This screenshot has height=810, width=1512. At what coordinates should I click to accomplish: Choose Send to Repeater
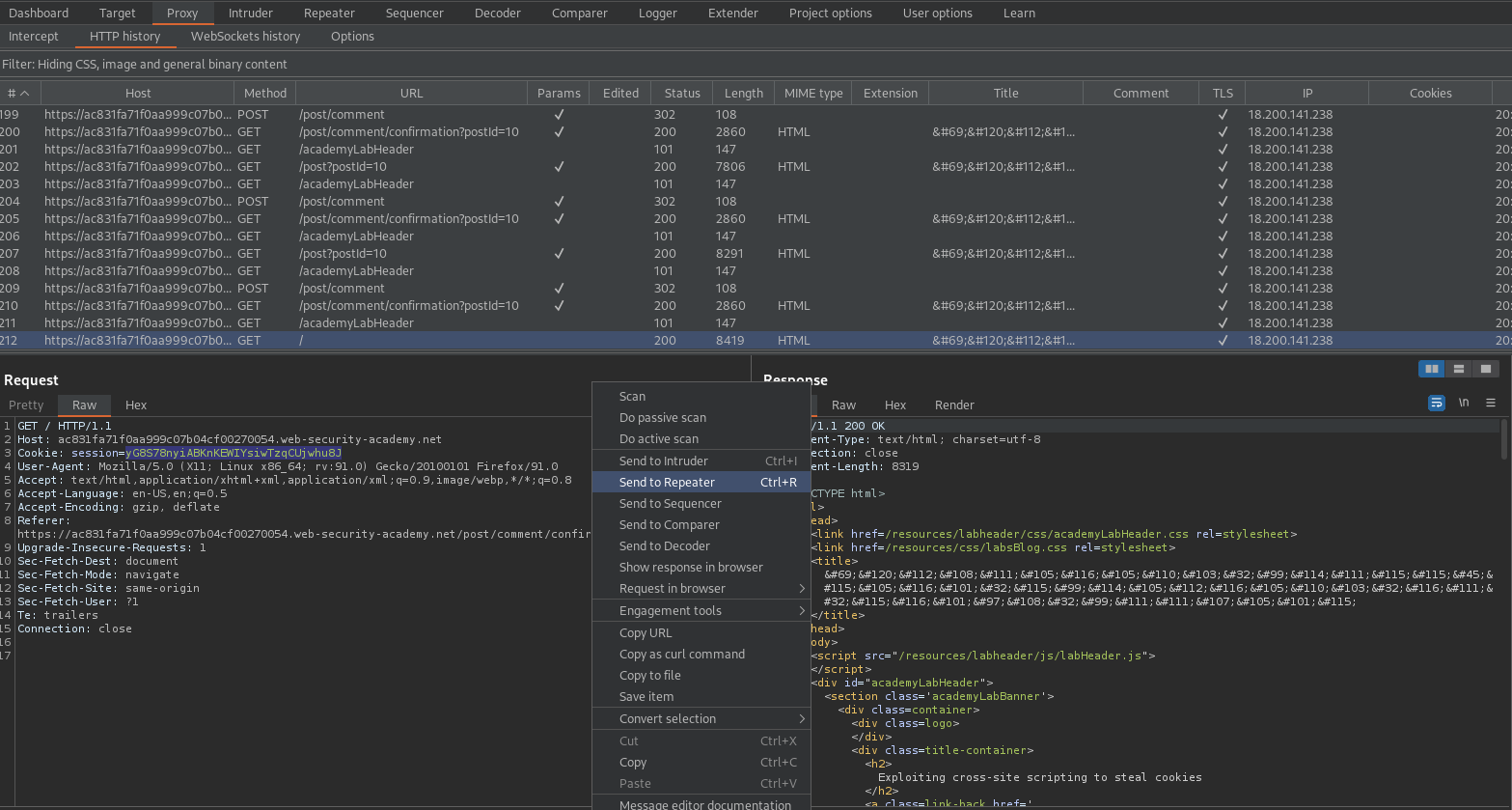click(x=701, y=483)
